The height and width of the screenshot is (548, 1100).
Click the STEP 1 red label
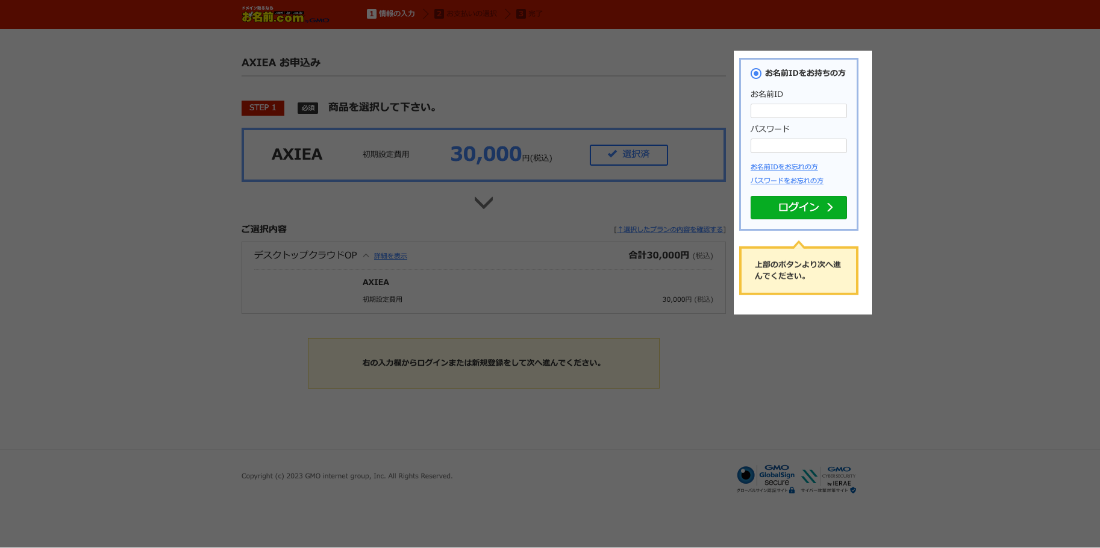262,108
